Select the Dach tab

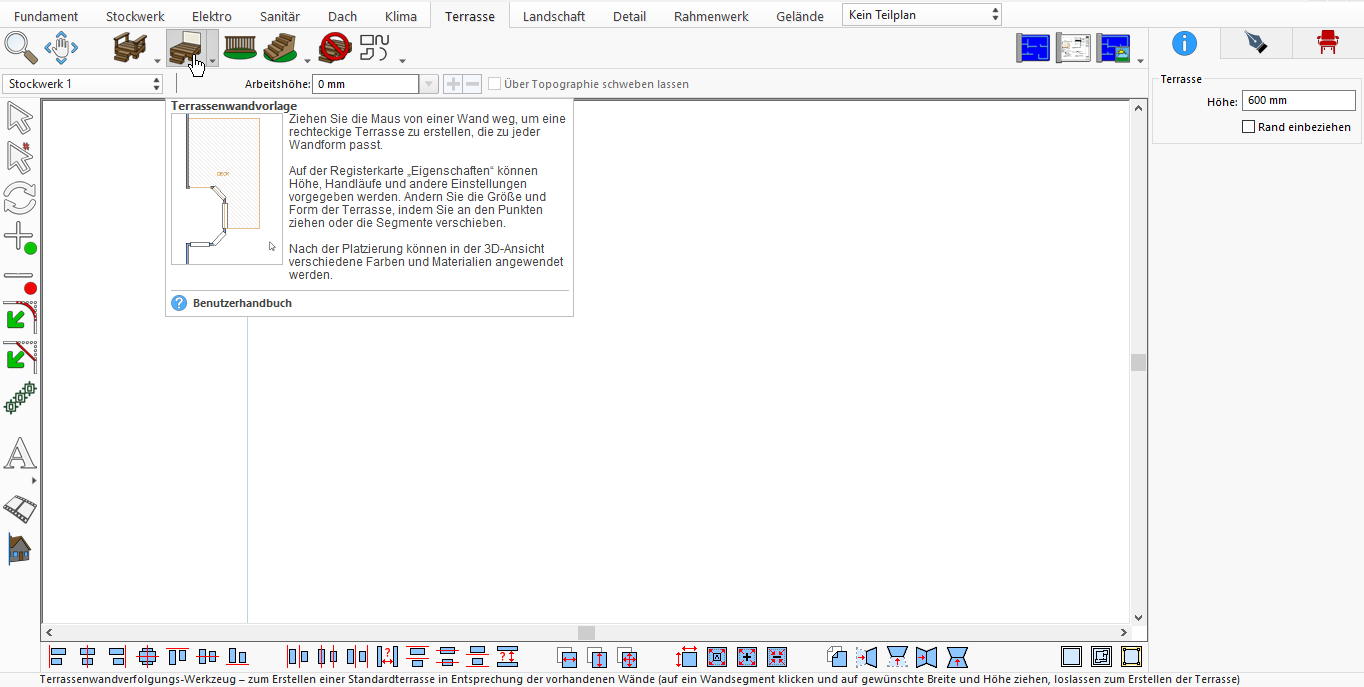pyautogui.click(x=342, y=16)
